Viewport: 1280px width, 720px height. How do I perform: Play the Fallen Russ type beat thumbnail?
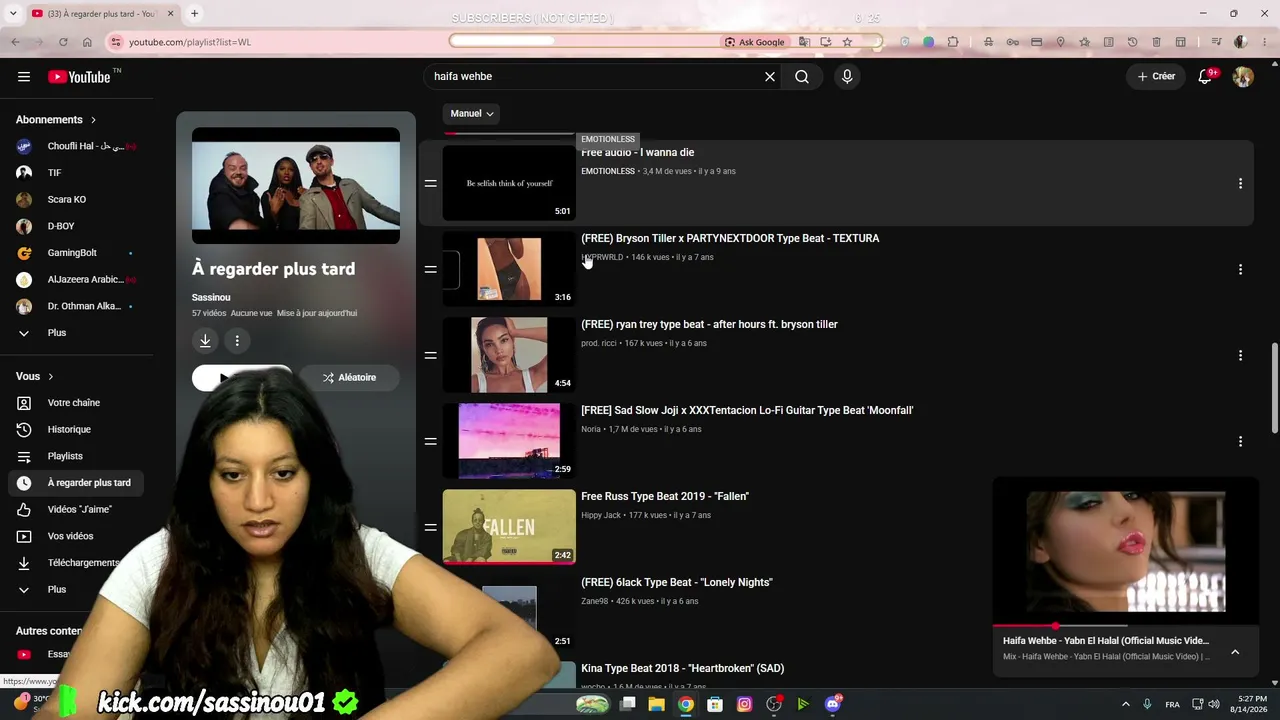pyautogui.click(x=509, y=527)
